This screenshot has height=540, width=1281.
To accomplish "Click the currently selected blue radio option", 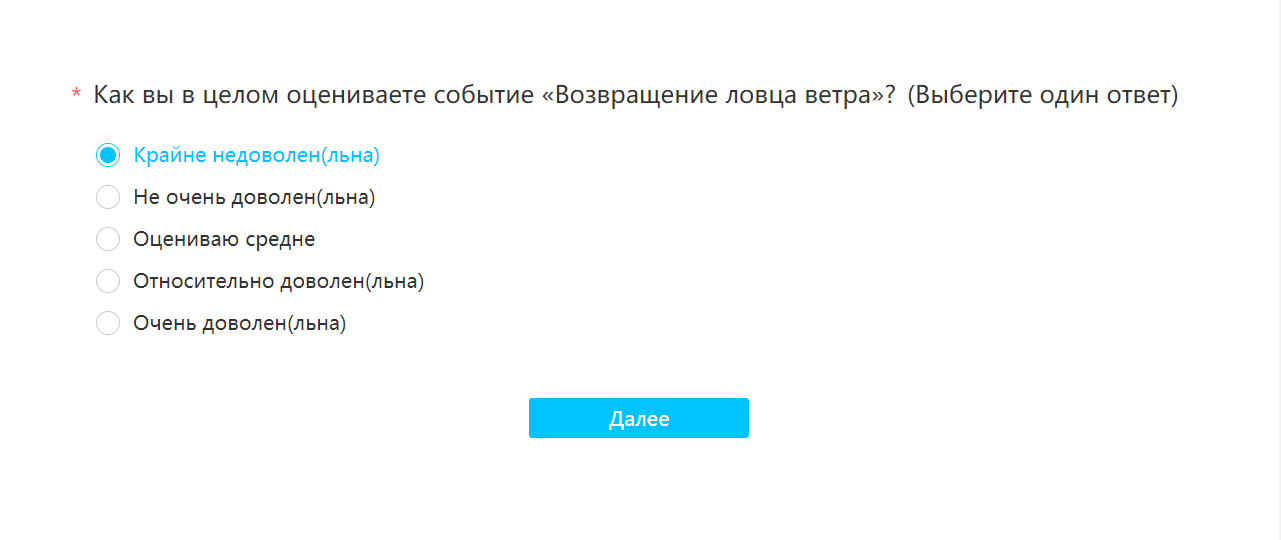I will pyautogui.click(x=108, y=156).
